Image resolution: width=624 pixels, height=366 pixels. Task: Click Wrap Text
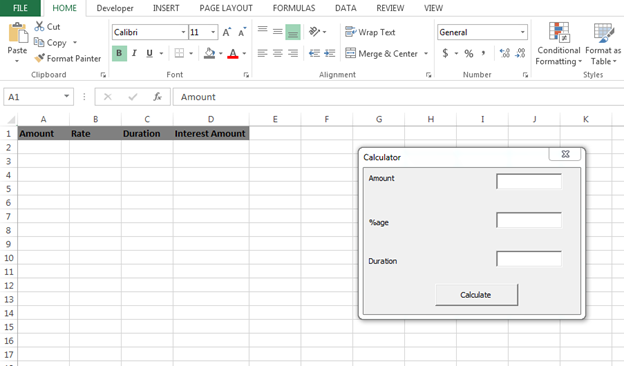coord(370,32)
